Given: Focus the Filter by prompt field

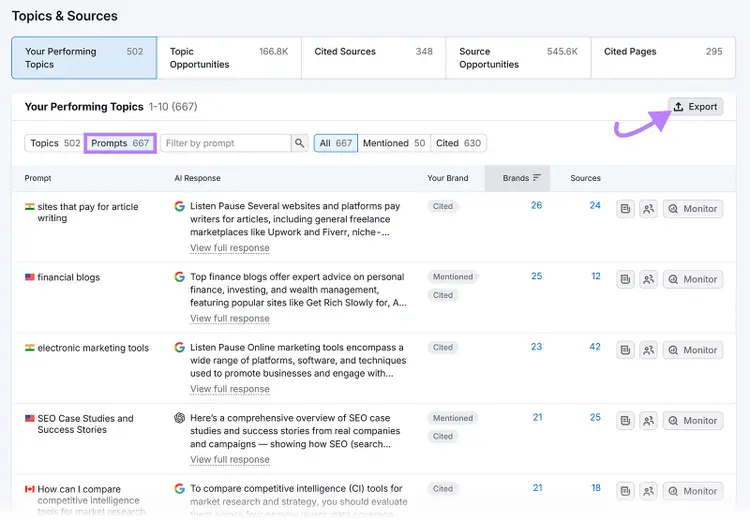Looking at the screenshot, I should (x=226, y=143).
